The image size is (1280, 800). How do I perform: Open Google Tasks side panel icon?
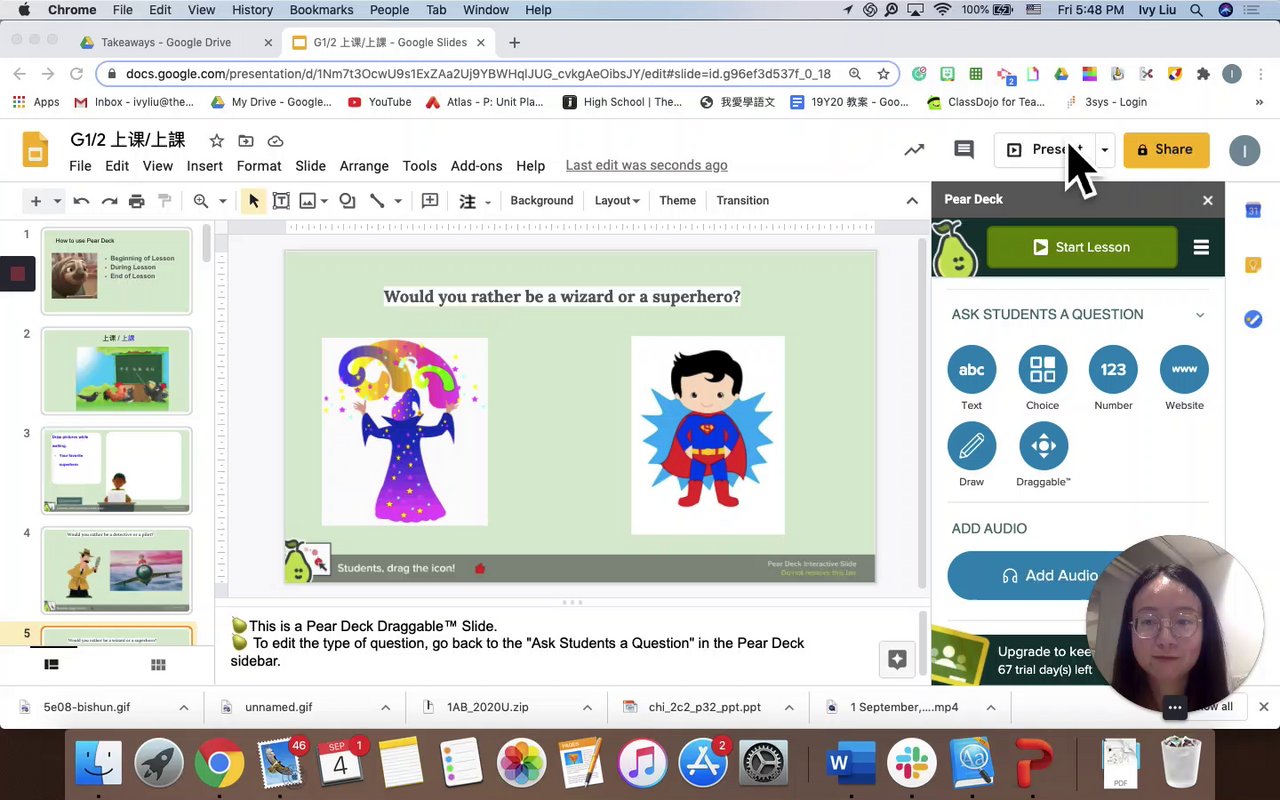(x=1253, y=319)
